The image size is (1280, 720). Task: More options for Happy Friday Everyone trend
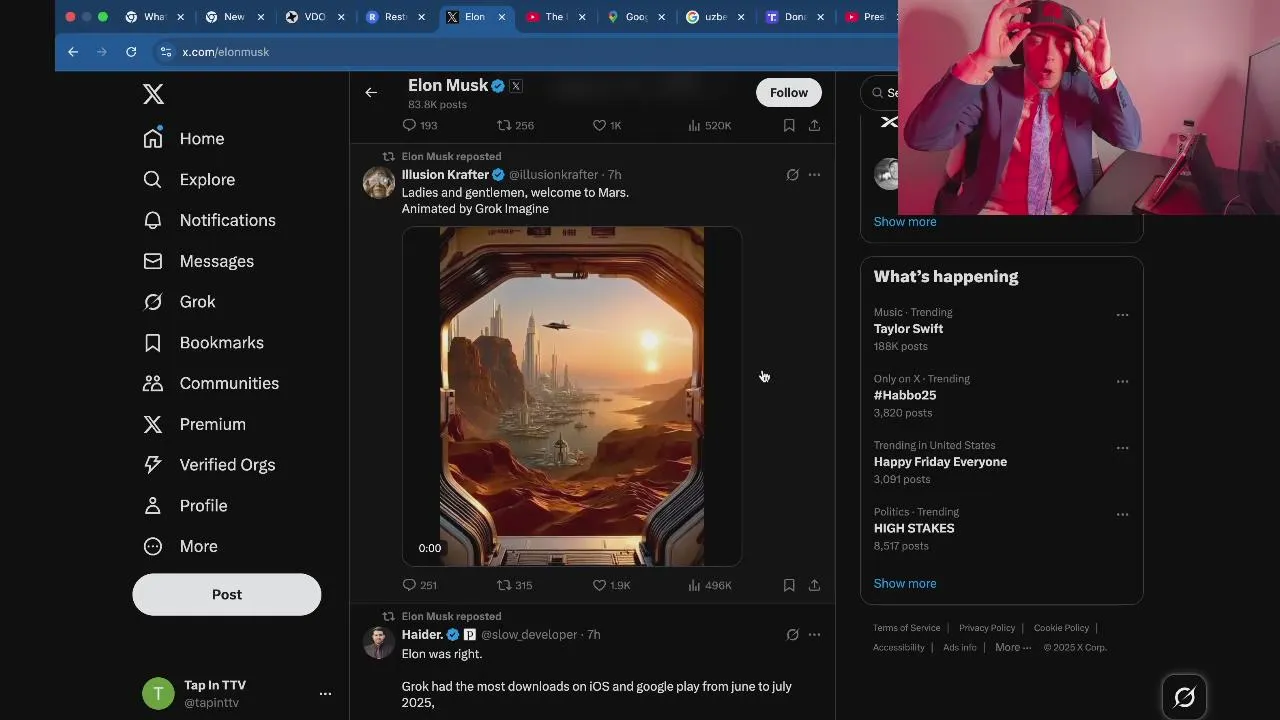tap(1122, 448)
